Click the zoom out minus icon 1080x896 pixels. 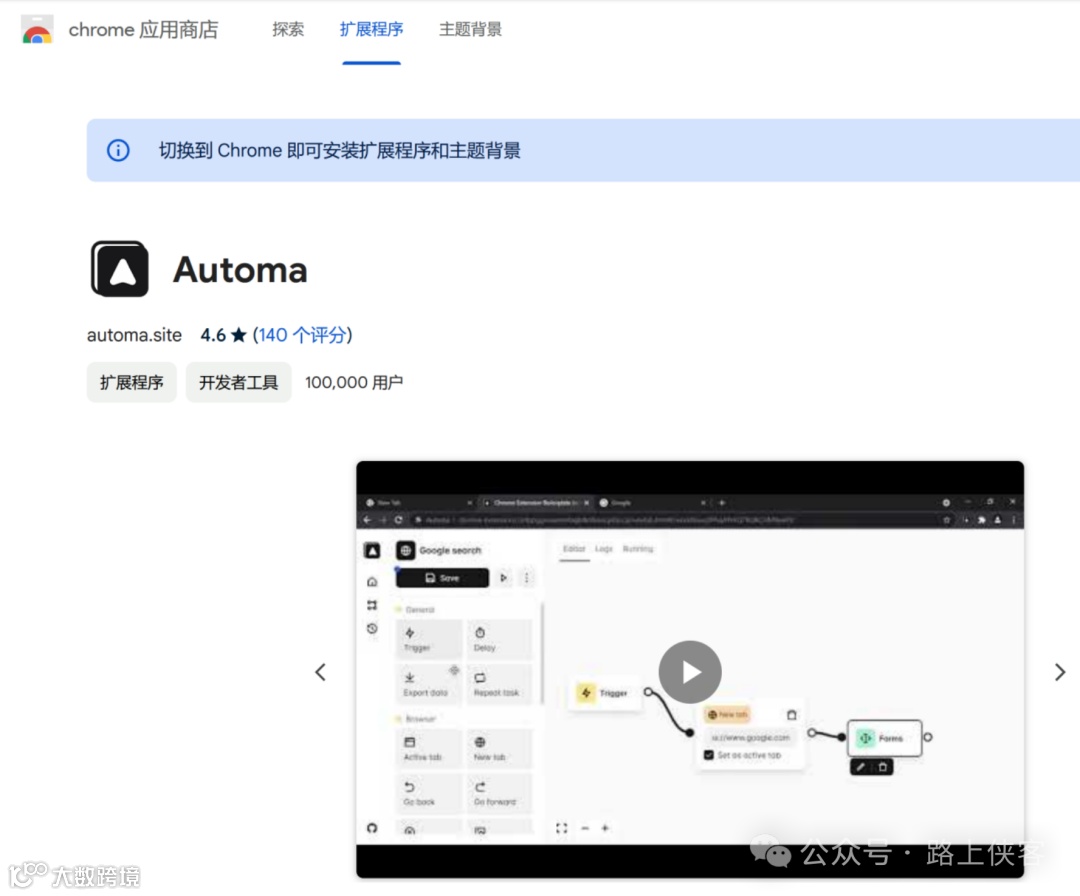585,828
